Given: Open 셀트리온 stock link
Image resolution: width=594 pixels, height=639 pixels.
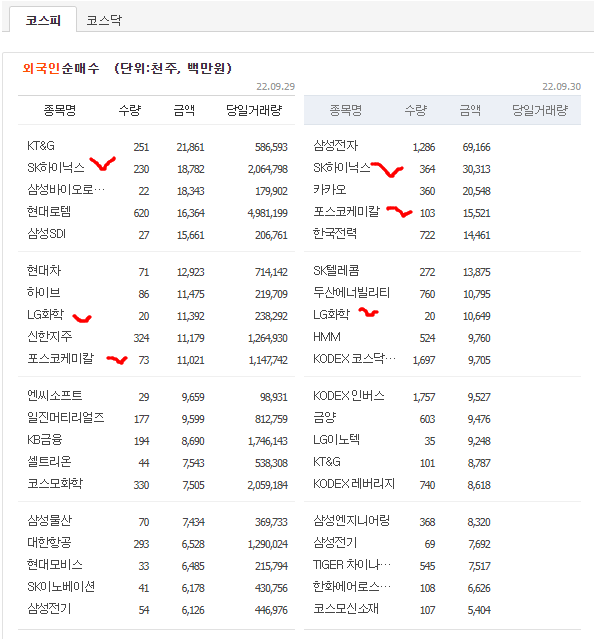Looking at the screenshot, I should 49,462.
